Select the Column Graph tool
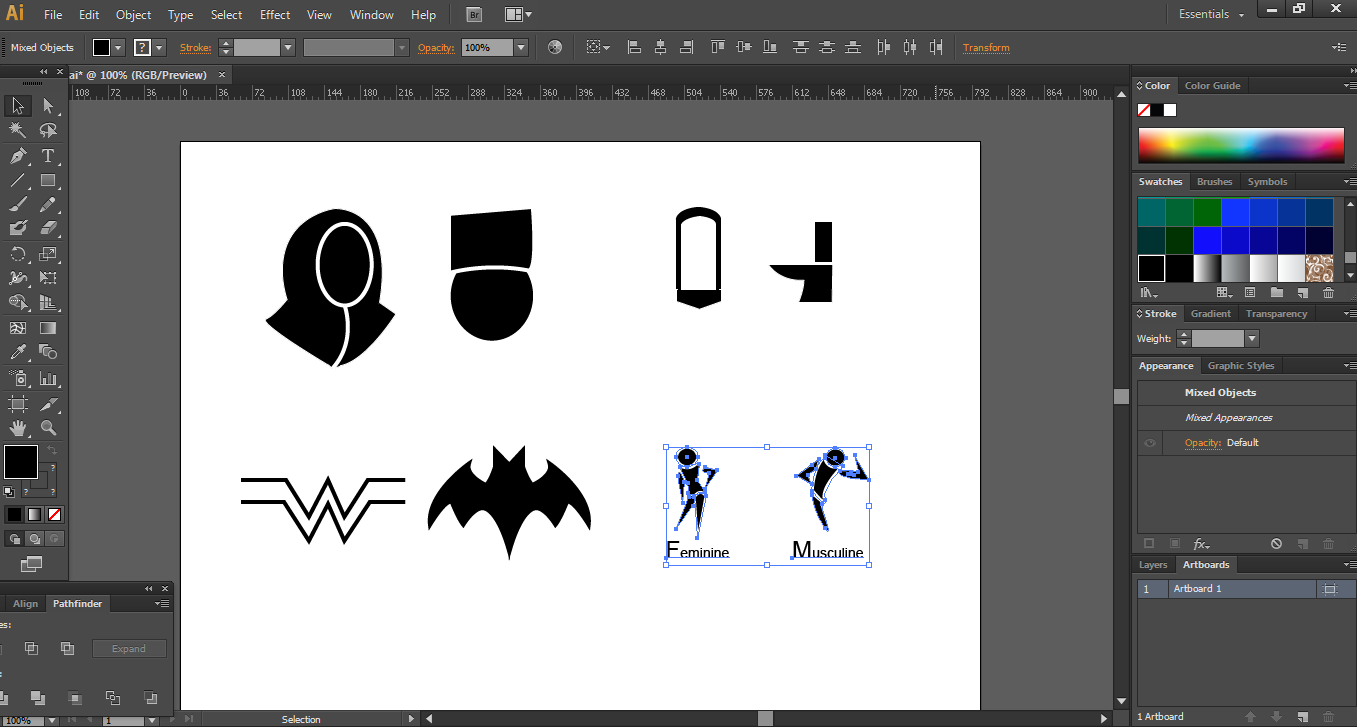This screenshot has height=727, width=1357. (x=48, y=379)
